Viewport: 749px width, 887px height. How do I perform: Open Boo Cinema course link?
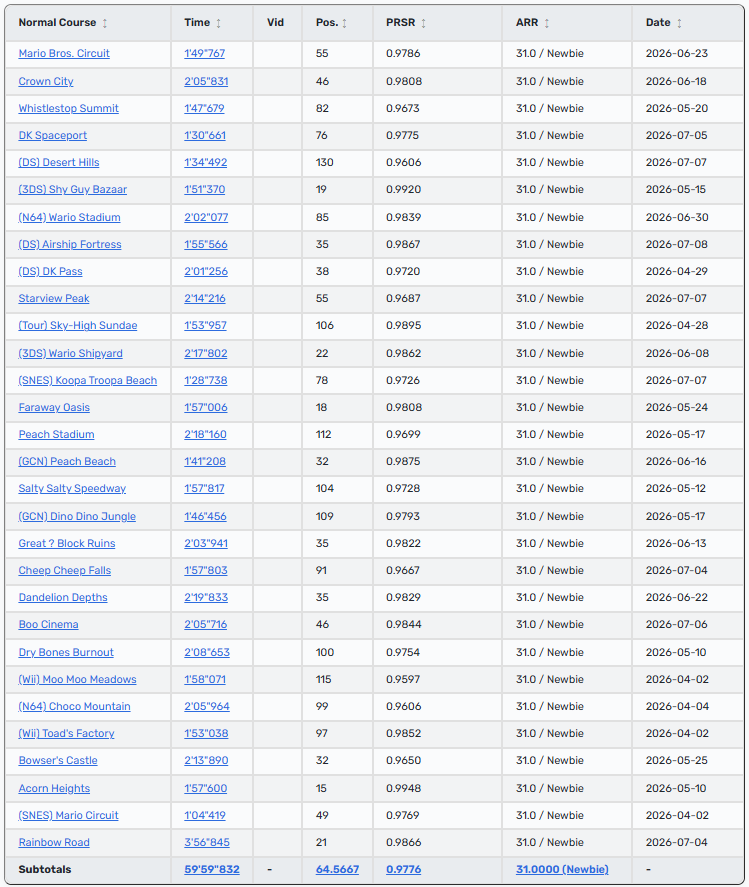pos(48,626)
